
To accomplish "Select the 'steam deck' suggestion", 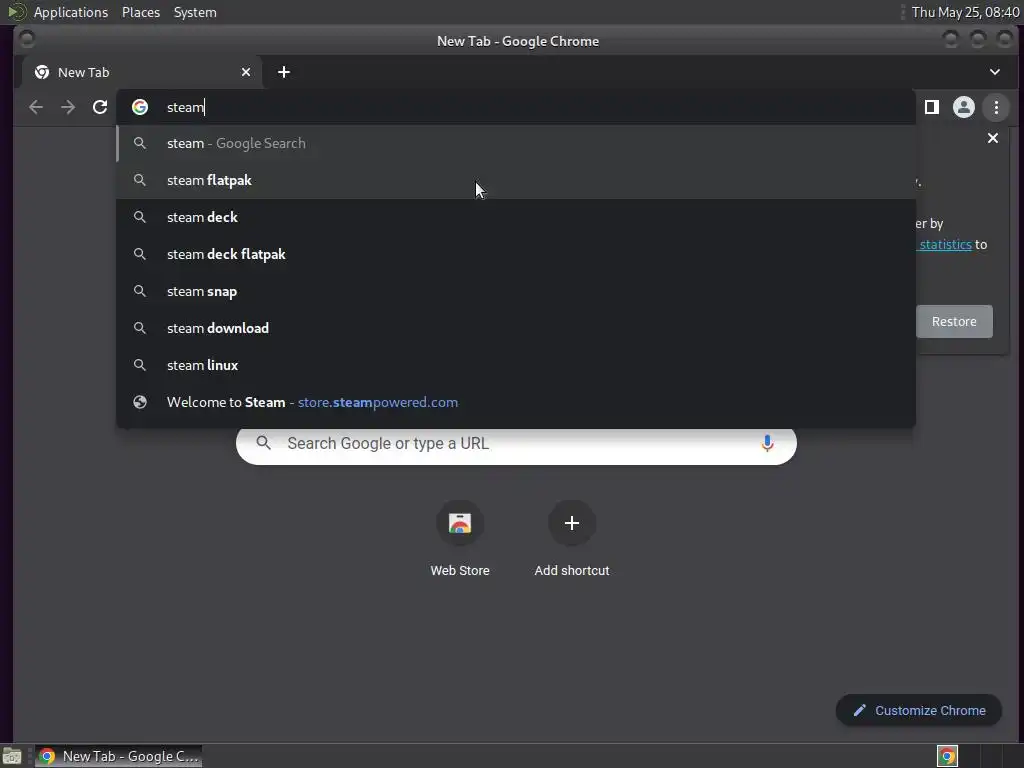I will tap(516, 217).
